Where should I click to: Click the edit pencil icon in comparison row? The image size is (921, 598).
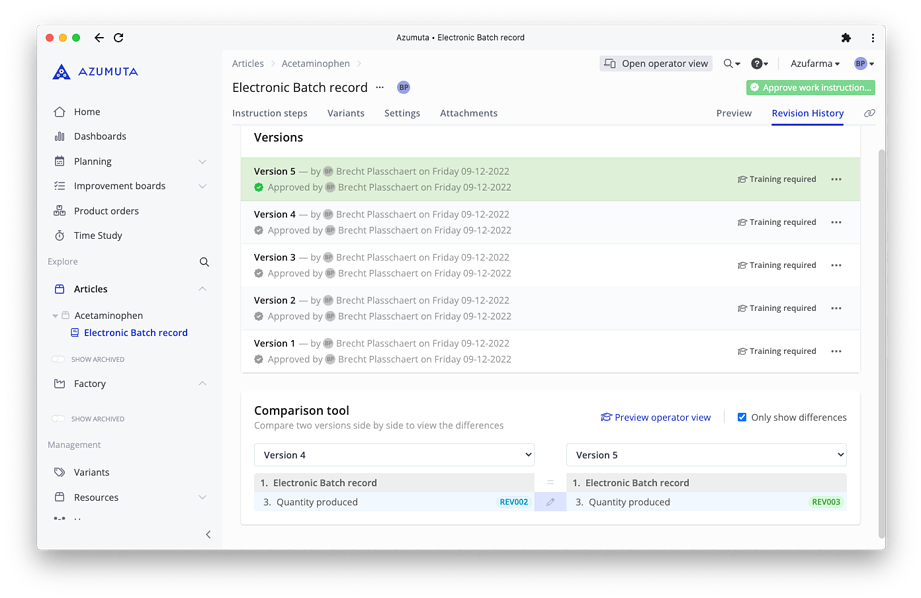(x=550, y=502)
